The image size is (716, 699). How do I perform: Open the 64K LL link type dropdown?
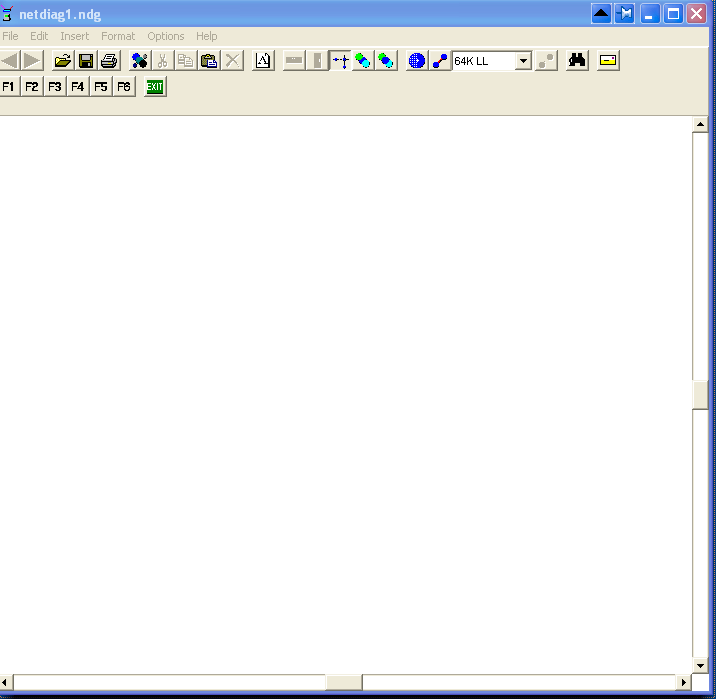pos(523,60)
